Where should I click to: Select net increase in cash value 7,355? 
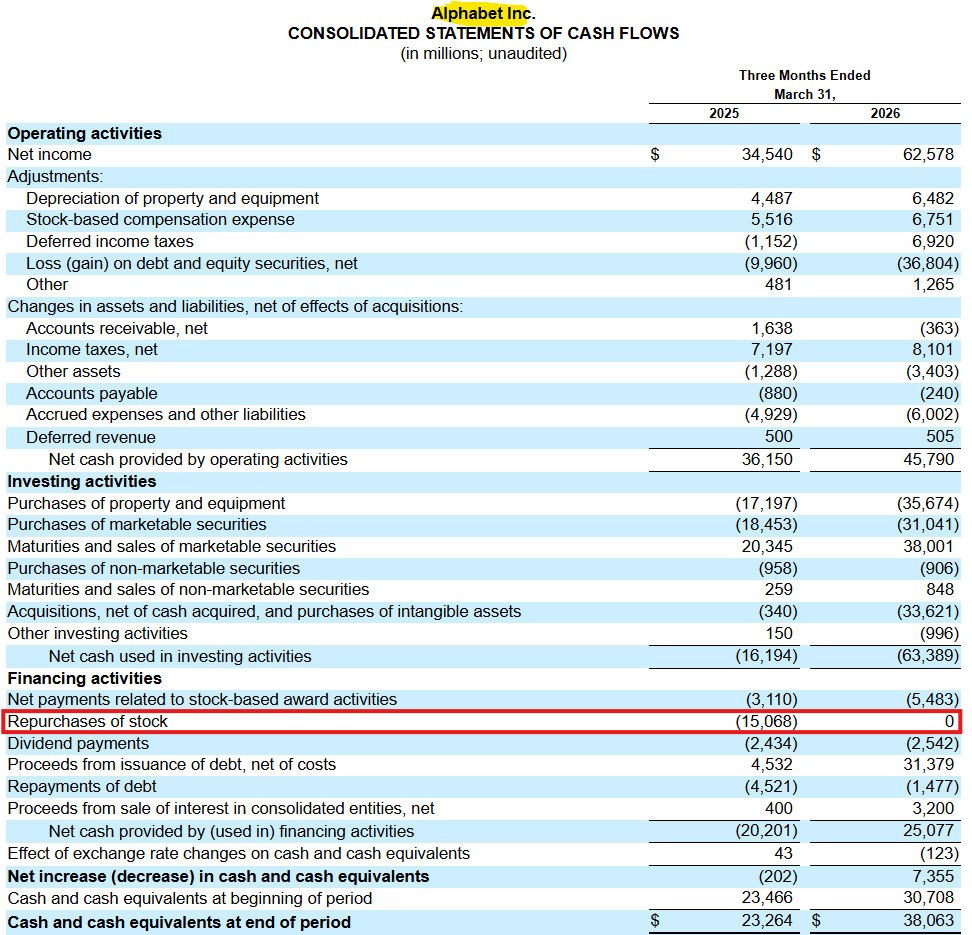(933, 877)
